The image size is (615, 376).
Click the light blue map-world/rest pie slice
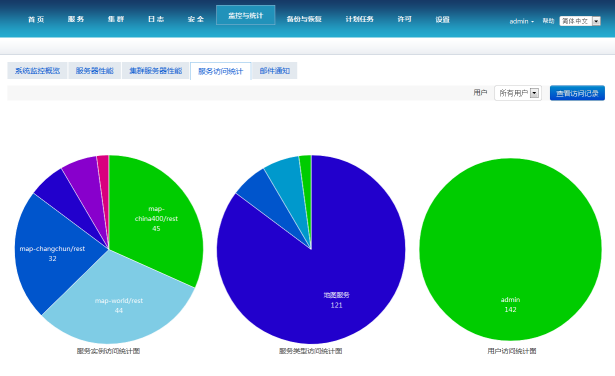tap(118, 305)
